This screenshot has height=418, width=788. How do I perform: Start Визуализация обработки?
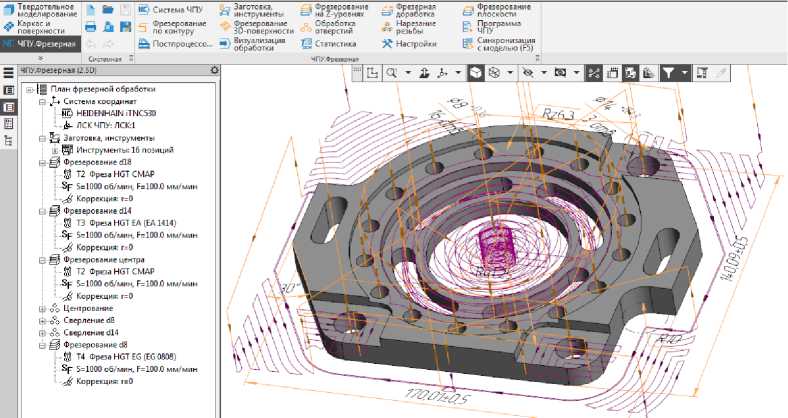pyautogui.click(x=253, y=44)
